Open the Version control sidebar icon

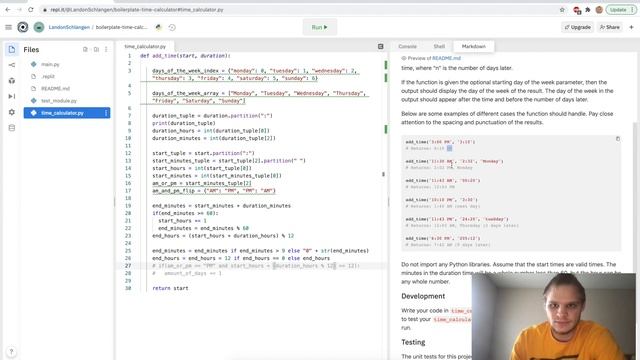(11, 65)
